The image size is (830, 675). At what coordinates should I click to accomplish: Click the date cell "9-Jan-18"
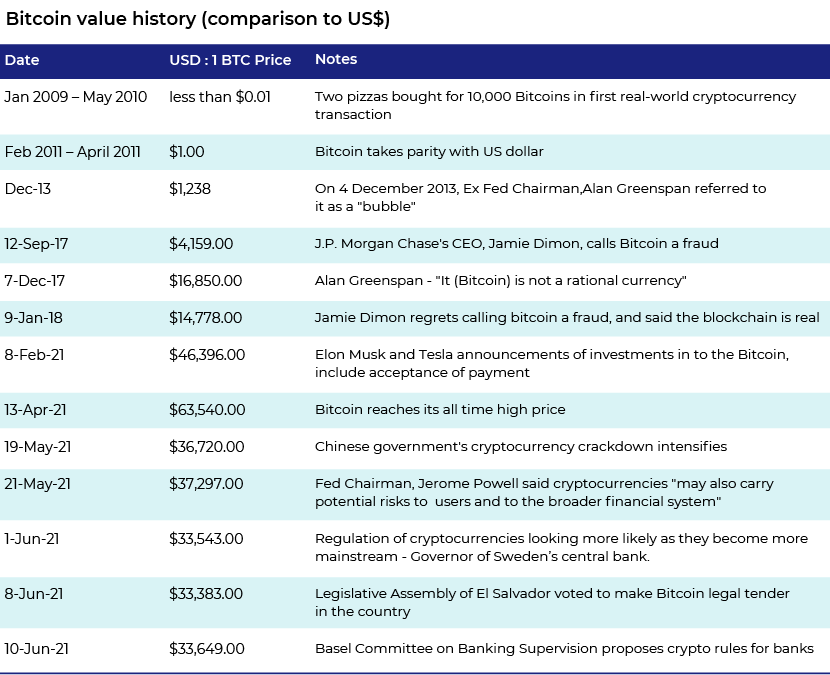[33, 318]
